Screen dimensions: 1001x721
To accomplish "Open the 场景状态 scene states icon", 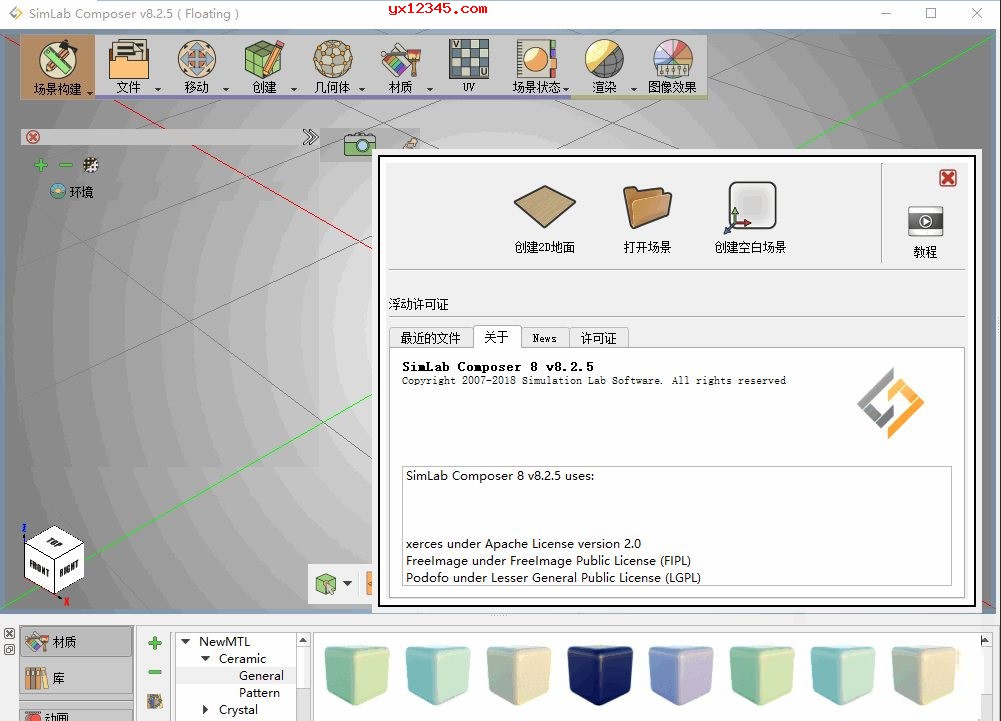I will point(537,59).
